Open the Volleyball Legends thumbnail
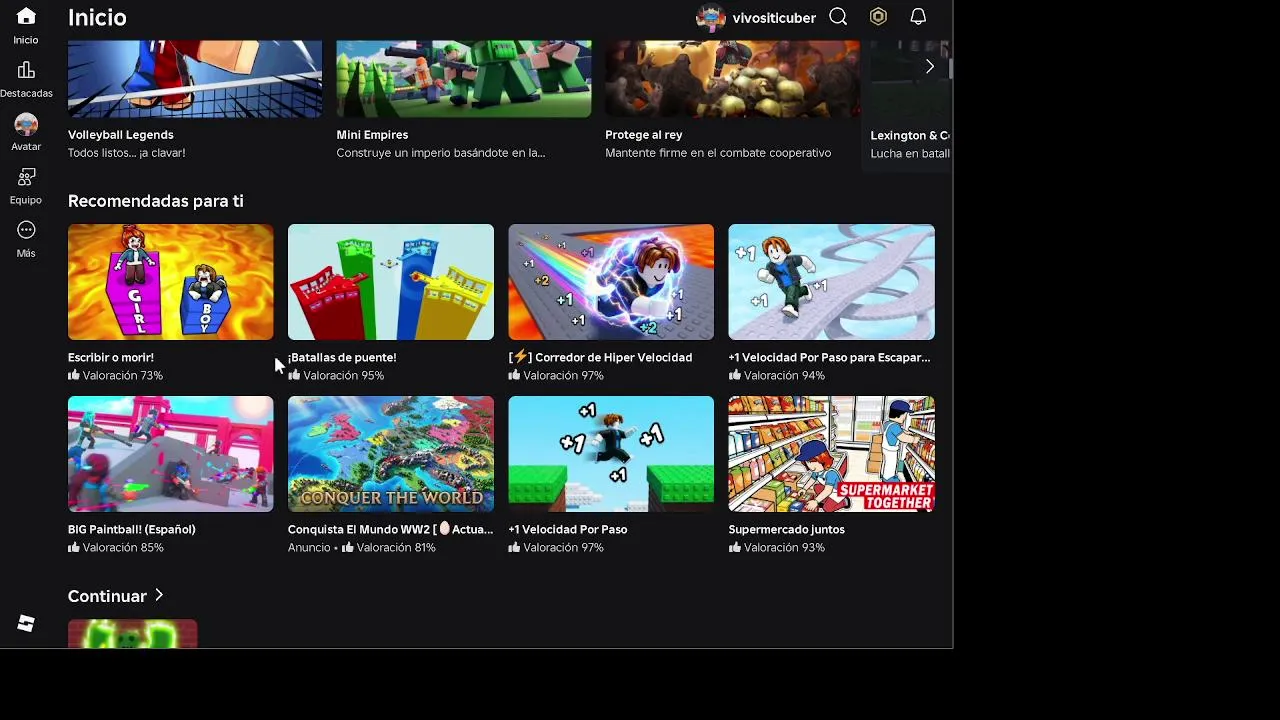The height and width of the screenshot is (720, 1280). [x=195, y=79]
